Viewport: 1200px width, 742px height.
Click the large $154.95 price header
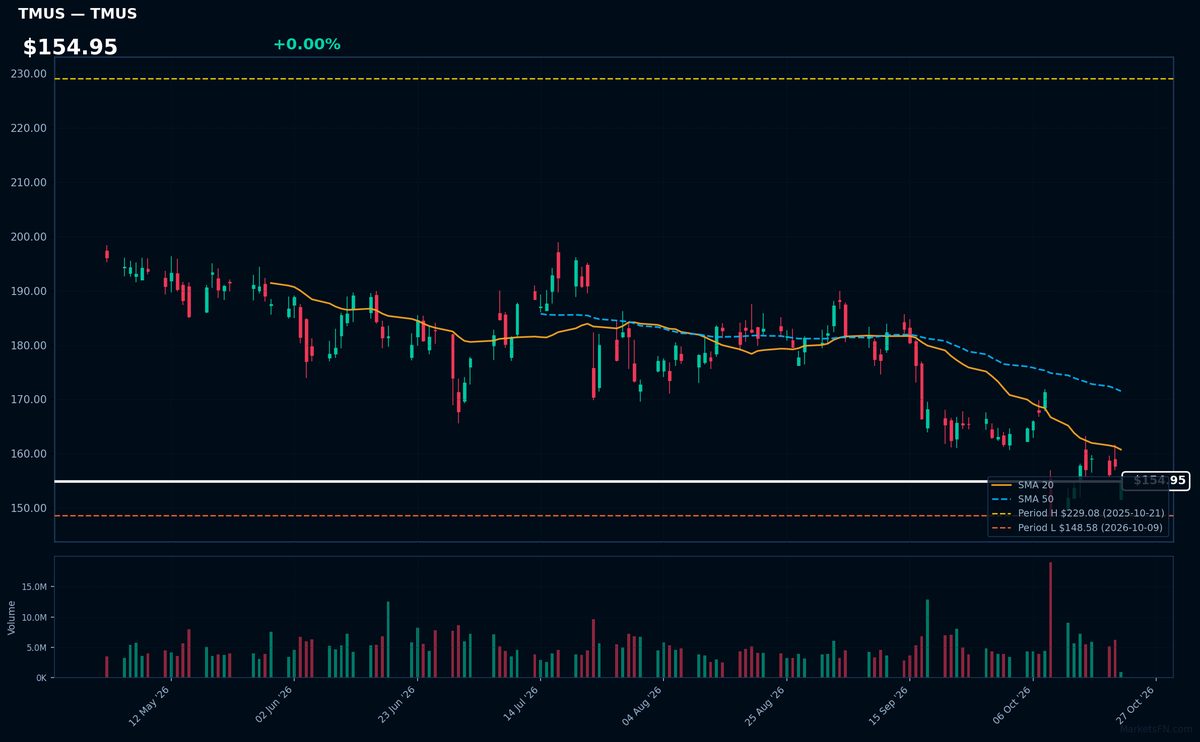click(x=70, y=47)
